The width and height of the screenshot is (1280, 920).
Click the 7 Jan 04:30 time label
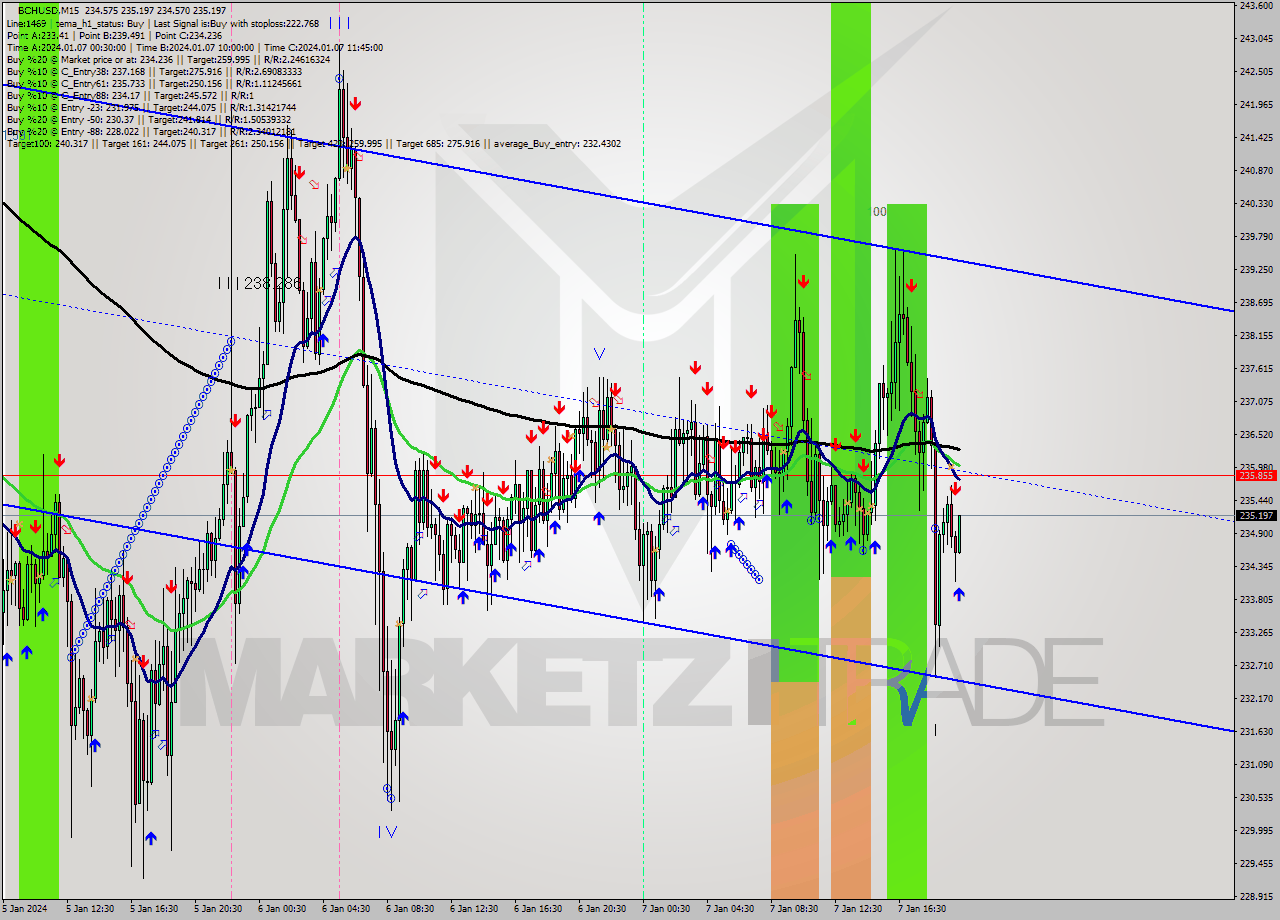pyautogui.click(x=730, y=909)
